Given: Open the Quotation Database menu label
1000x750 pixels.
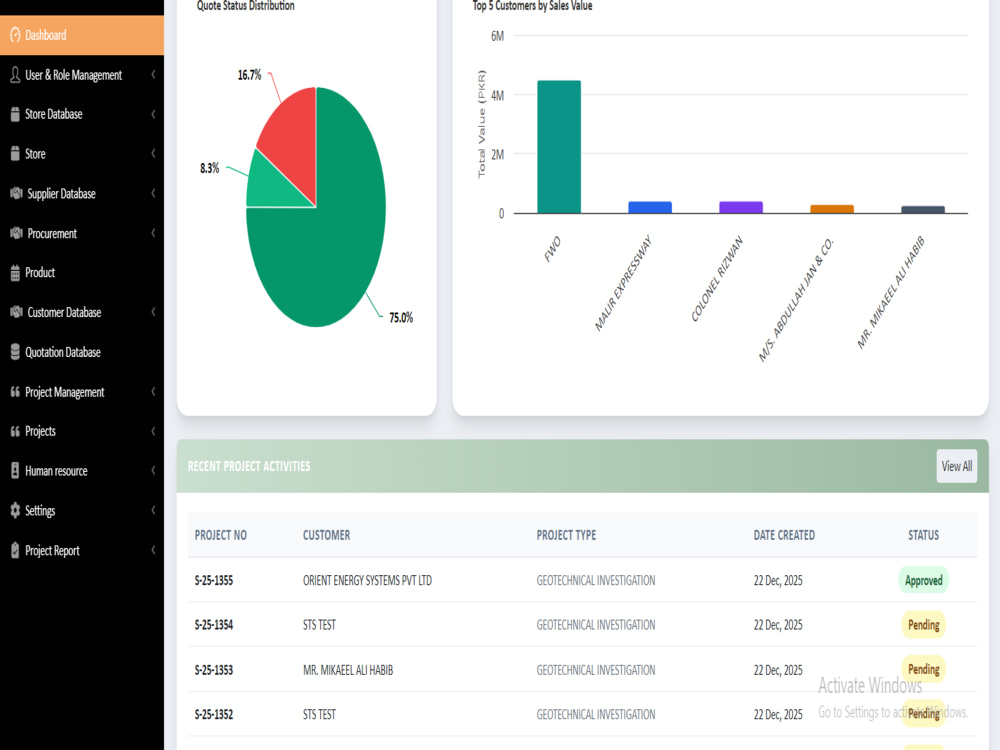Looking at the screenshot, I should [x=62, y=352].
